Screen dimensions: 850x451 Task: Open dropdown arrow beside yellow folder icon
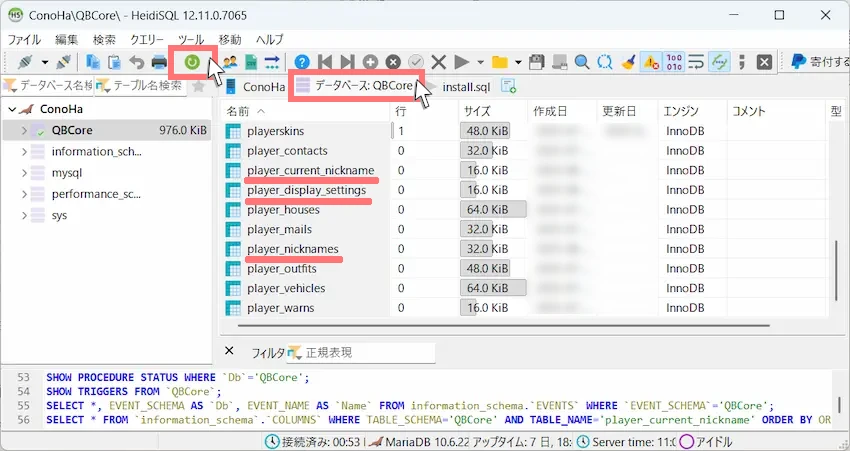click(x=518, y=62)
